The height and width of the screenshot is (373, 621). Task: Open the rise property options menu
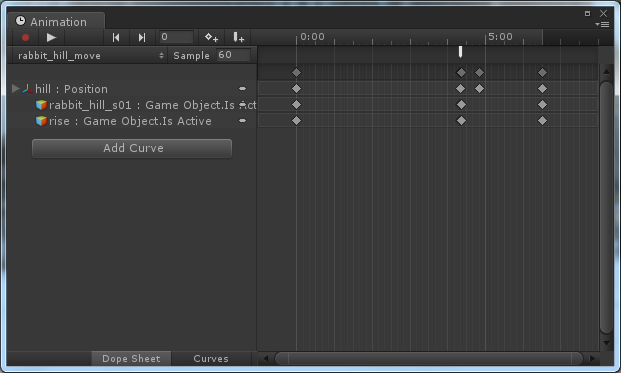(242, 120)
